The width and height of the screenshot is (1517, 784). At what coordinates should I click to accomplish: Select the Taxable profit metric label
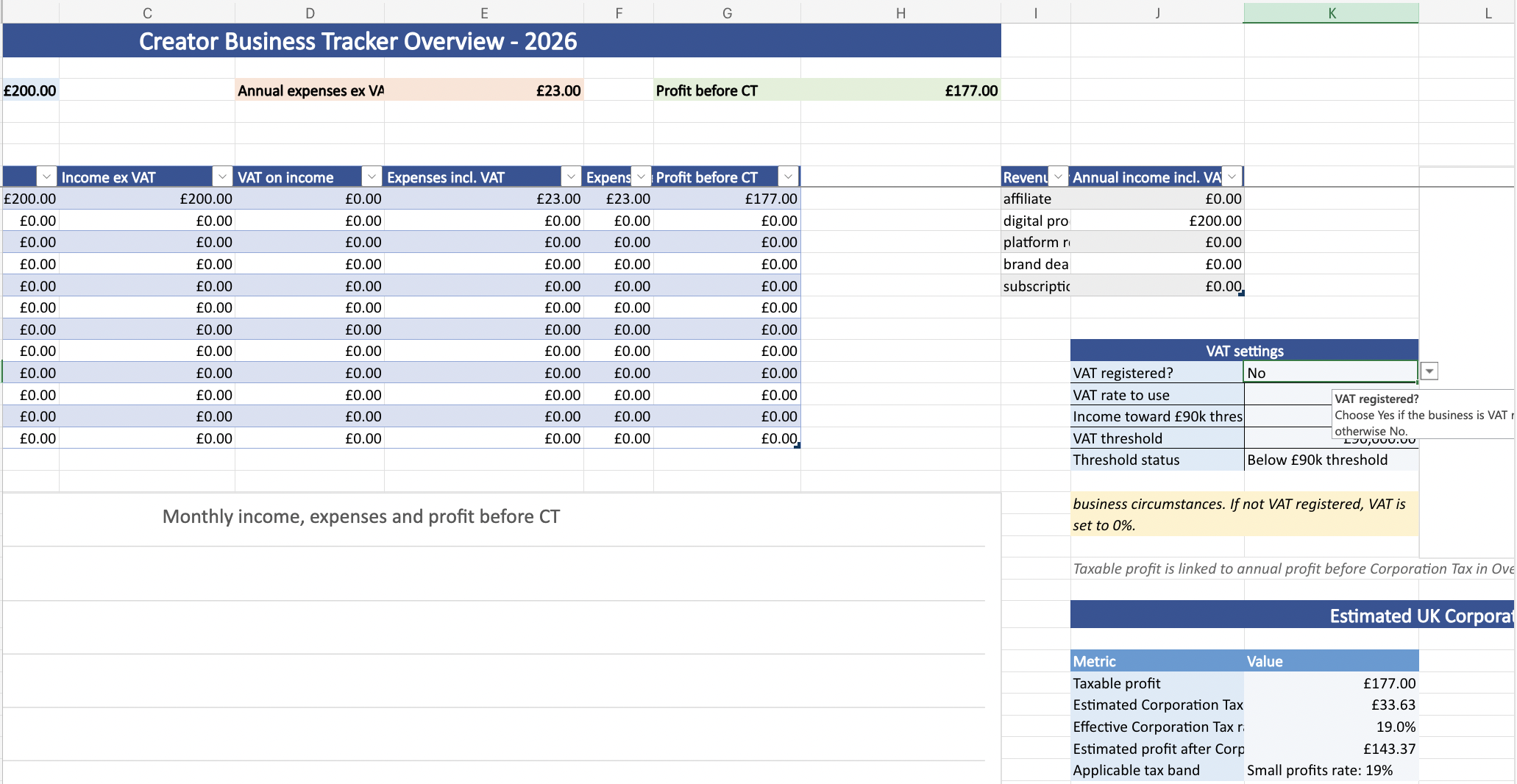(1157, 683)
